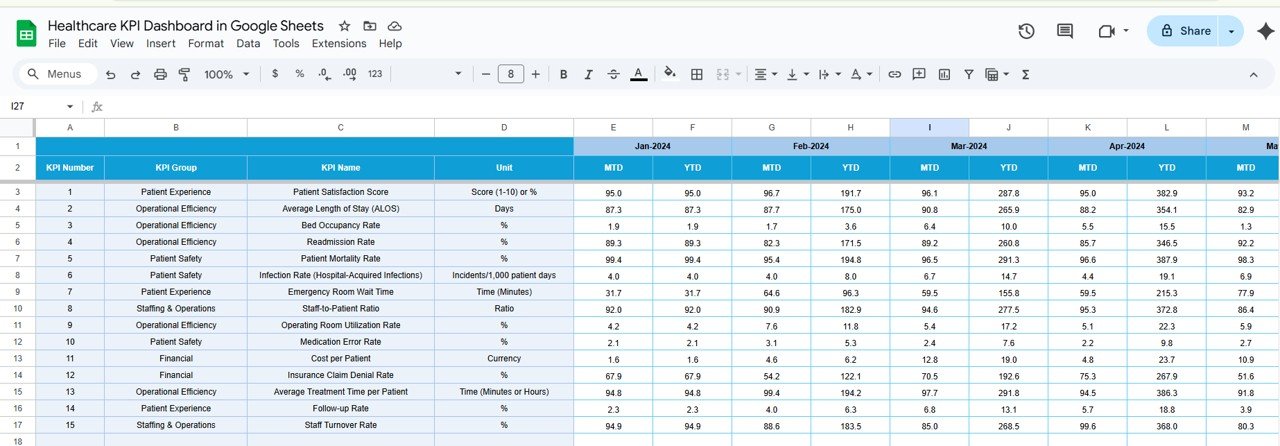
Task: Click the font size field showing 8
Action: 511,74
